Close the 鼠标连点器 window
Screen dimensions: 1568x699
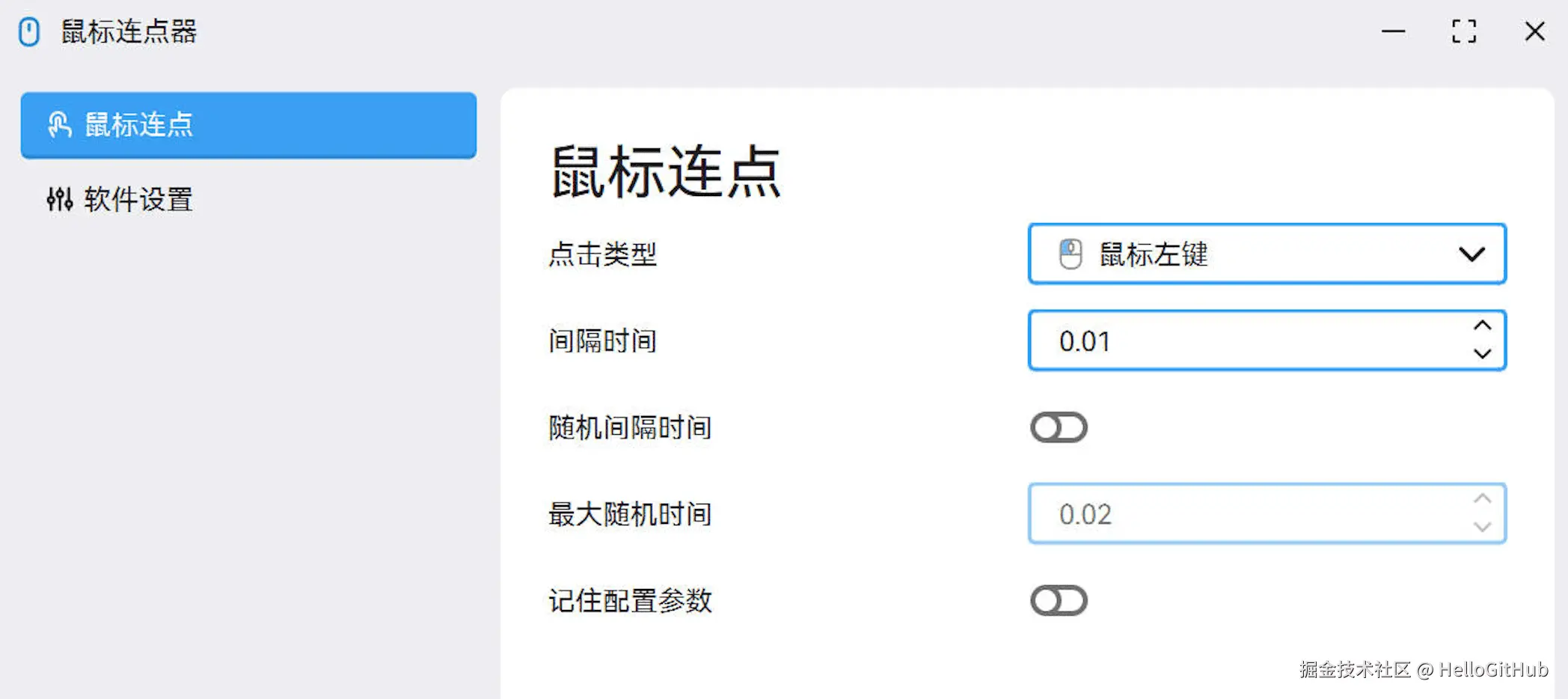1534,31
